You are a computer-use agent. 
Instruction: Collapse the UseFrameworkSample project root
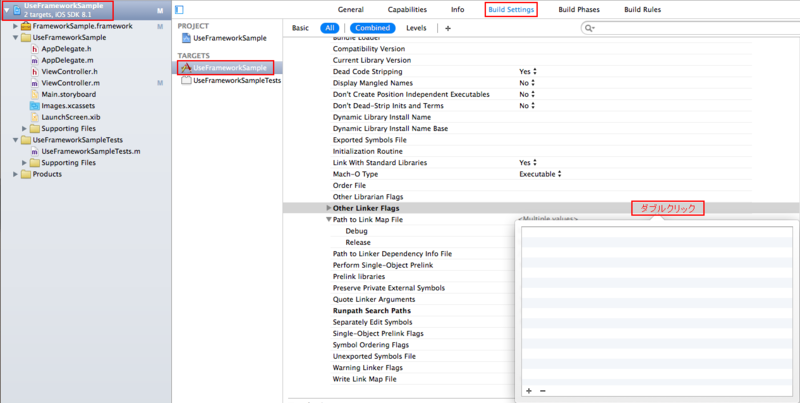click(x=7, y=10)
